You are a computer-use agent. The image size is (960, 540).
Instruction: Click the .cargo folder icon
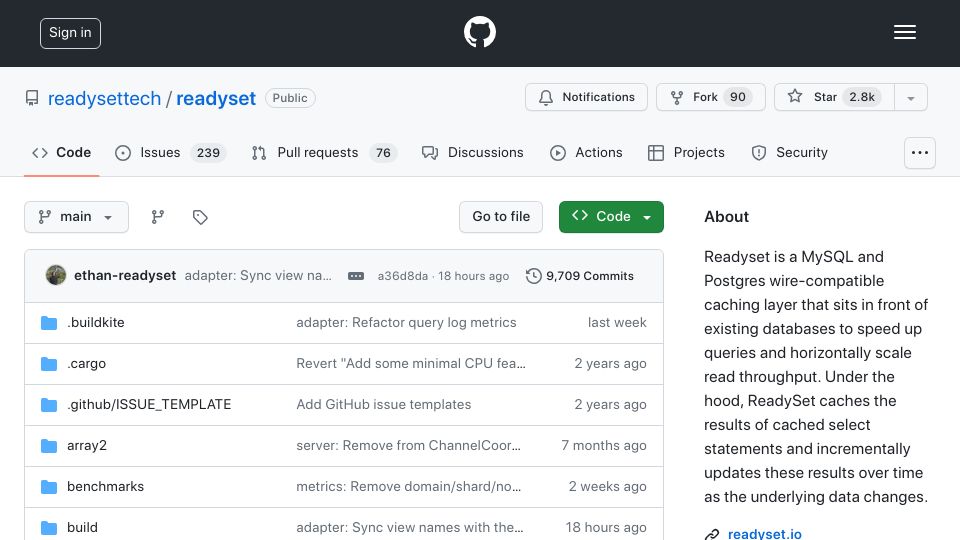[49, 364]
